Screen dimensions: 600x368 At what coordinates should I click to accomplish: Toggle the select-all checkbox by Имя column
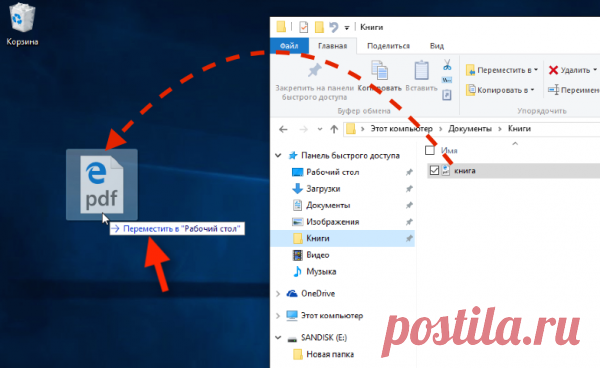pos(430,150)
